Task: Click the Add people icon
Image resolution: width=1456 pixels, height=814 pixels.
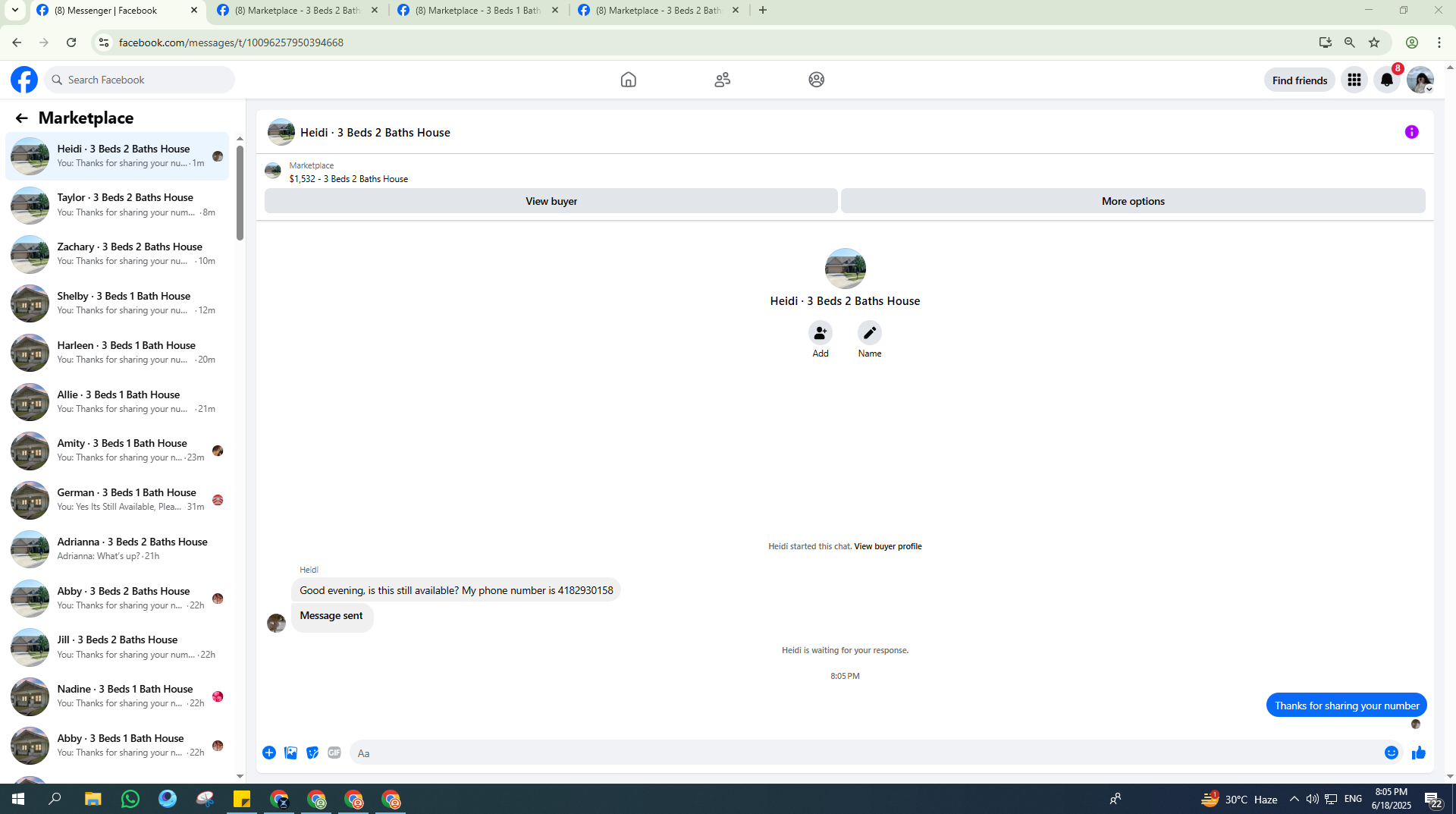Action: [820, 333]
